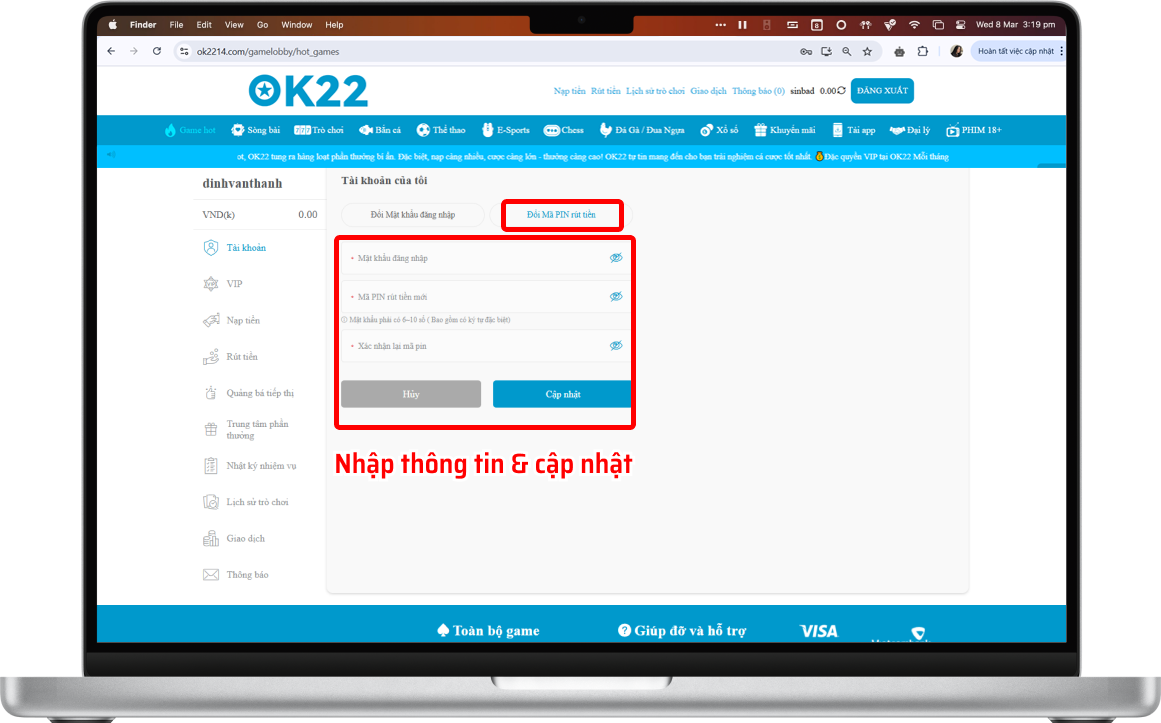Click the browser reload button
The height and width of the screenshot is (723, 1161).
pyautogui.click(x=157, y=51)
